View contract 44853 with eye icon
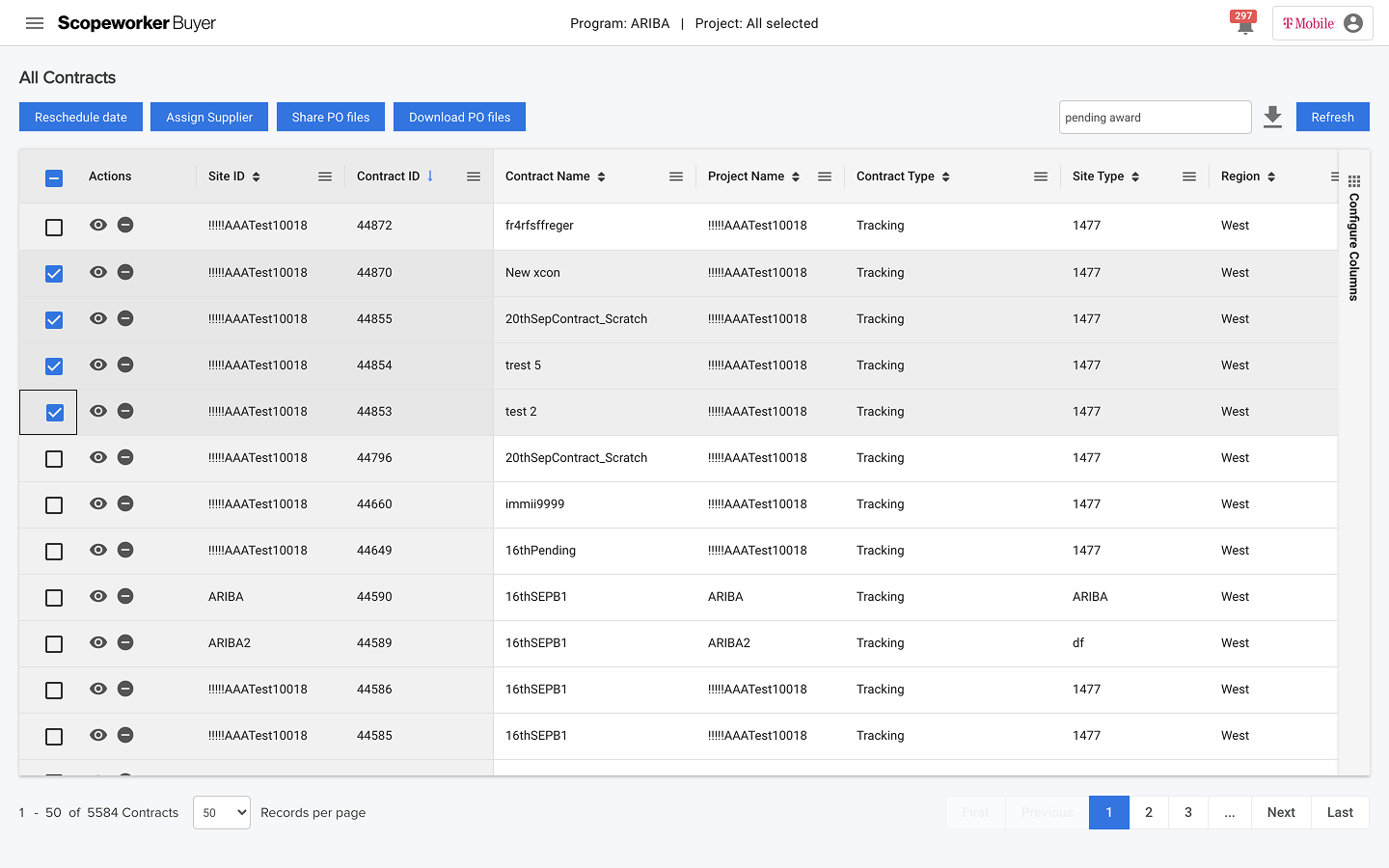 [98, 411]
